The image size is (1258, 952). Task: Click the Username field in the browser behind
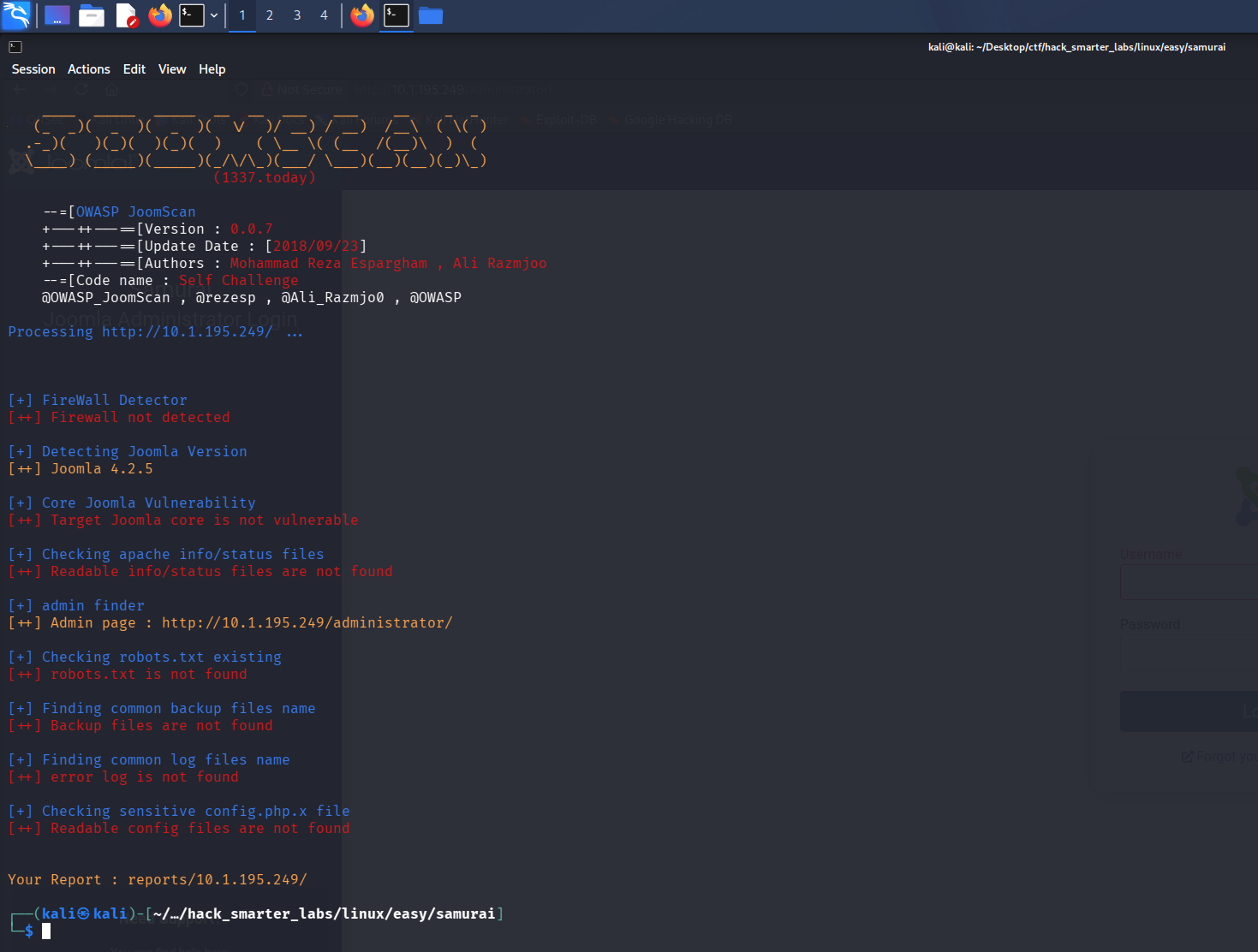click(x=1189, y=582)
